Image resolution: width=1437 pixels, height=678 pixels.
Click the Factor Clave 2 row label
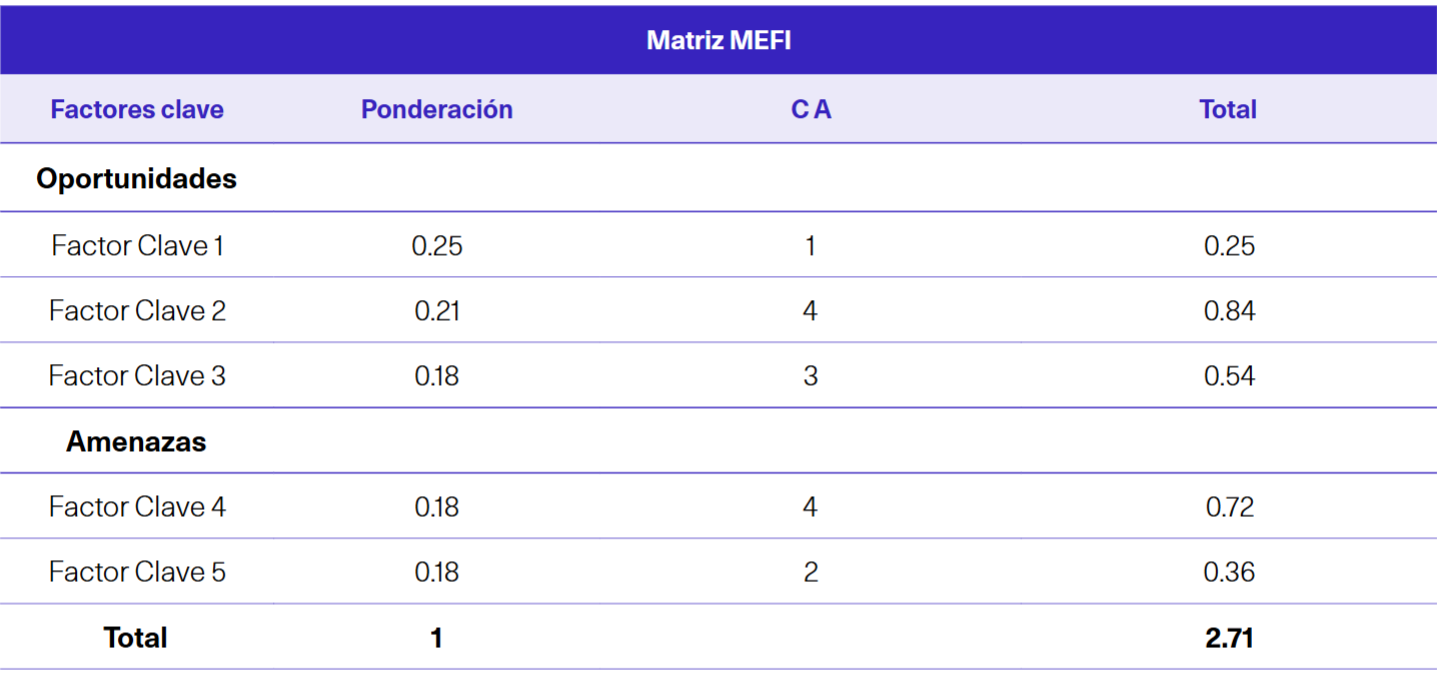[137, 311]
